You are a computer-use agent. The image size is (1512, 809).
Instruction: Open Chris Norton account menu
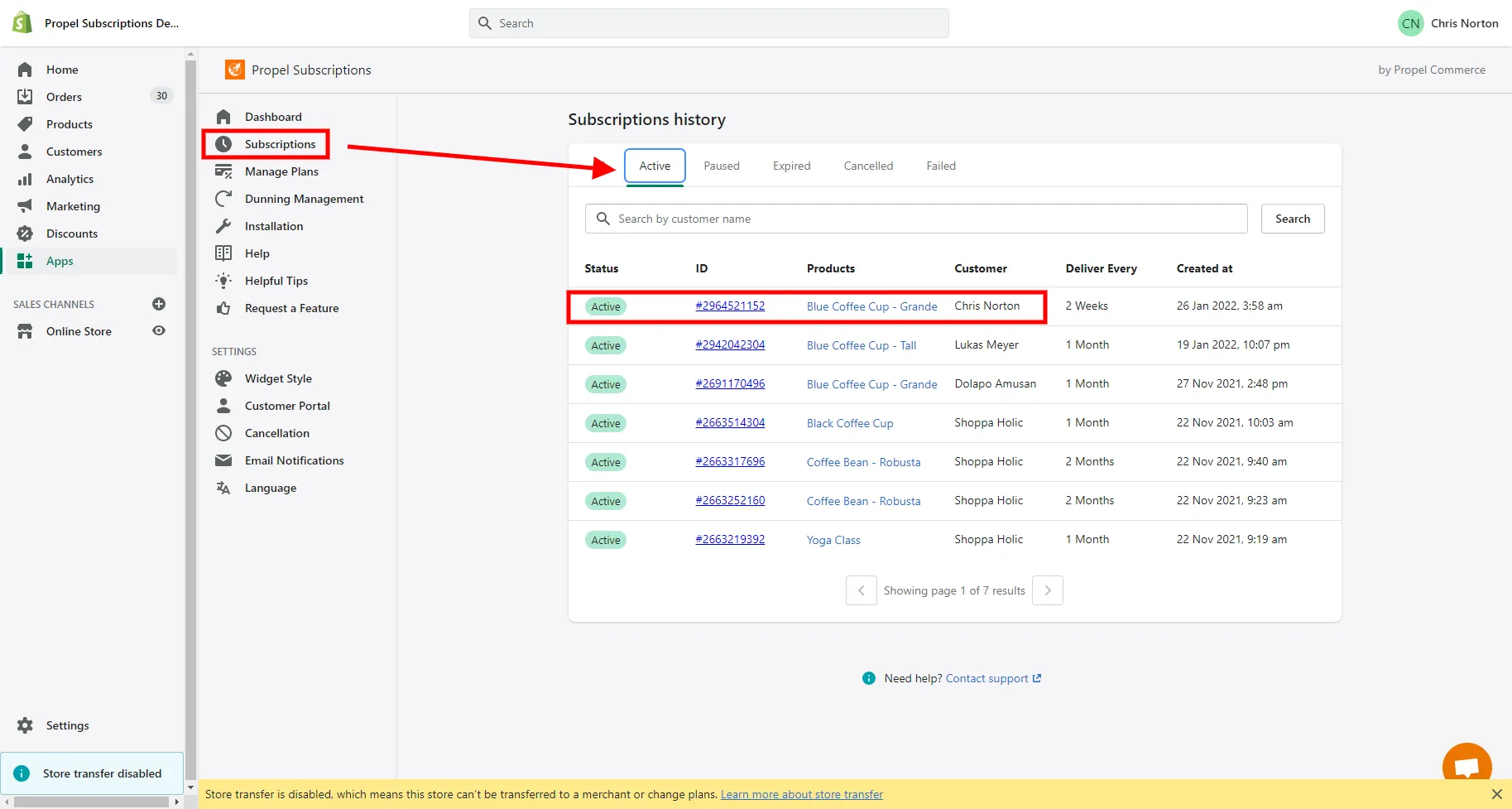[x=1448, y=23]
